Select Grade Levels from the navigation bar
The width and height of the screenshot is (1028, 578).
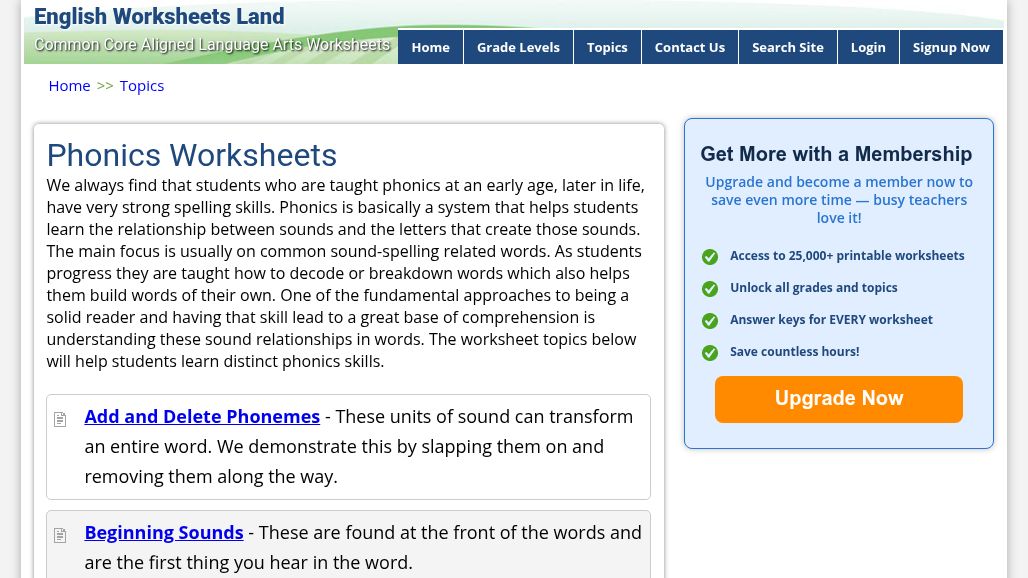pyautogui.click(x=518, y=47)
